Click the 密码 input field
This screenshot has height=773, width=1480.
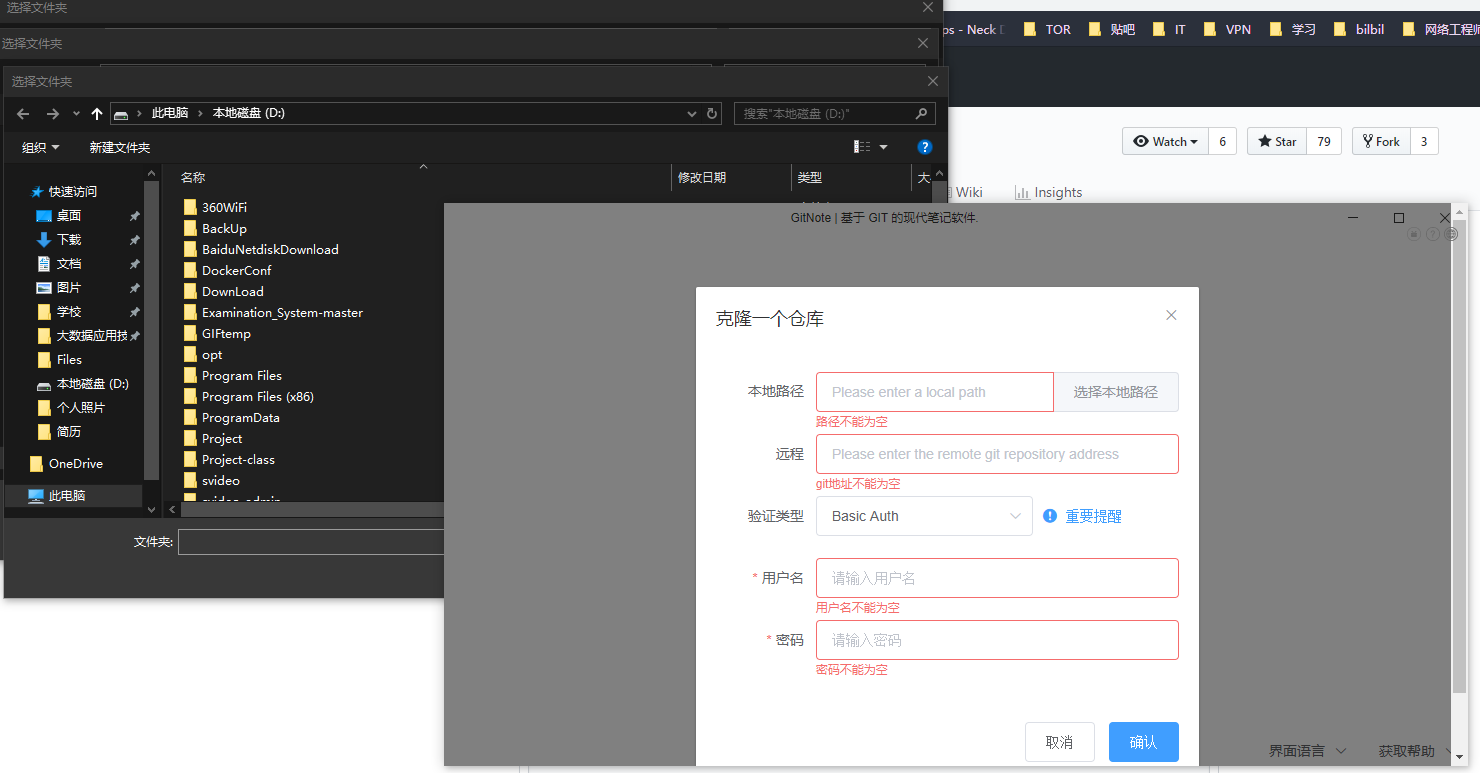[997, 640]
